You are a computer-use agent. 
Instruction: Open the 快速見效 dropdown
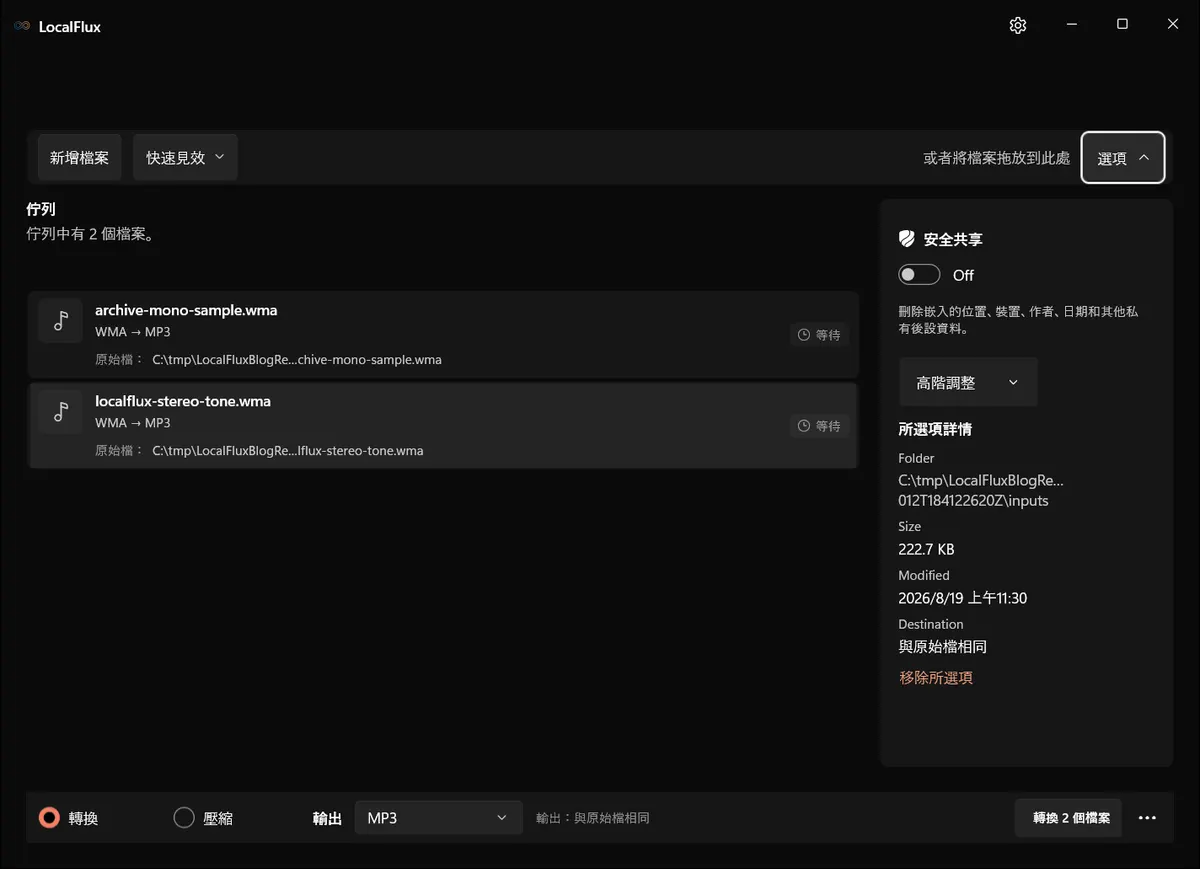click(185, 158)
